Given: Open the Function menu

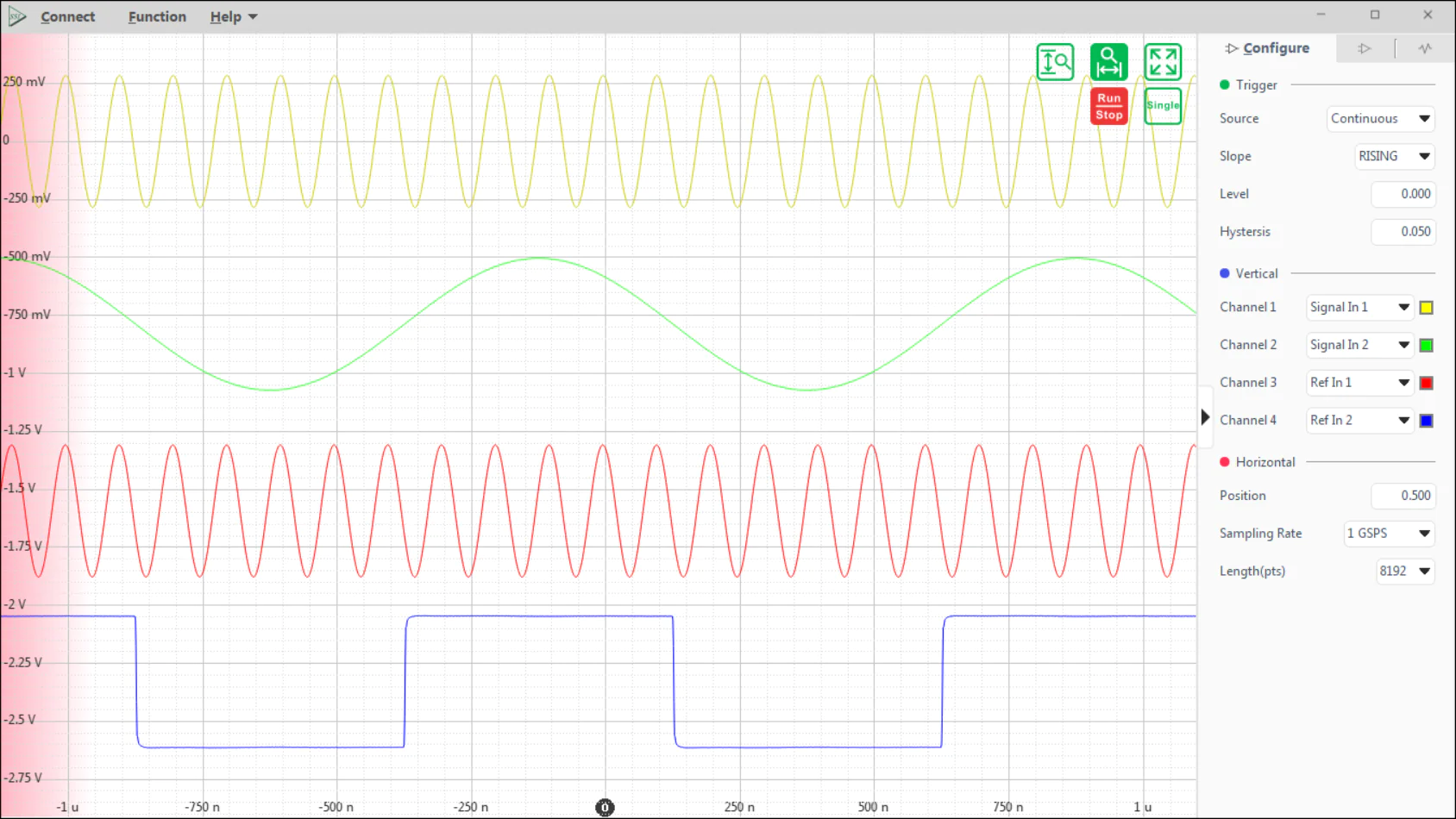Looking at the screenshot, I should tap(157, 17).
